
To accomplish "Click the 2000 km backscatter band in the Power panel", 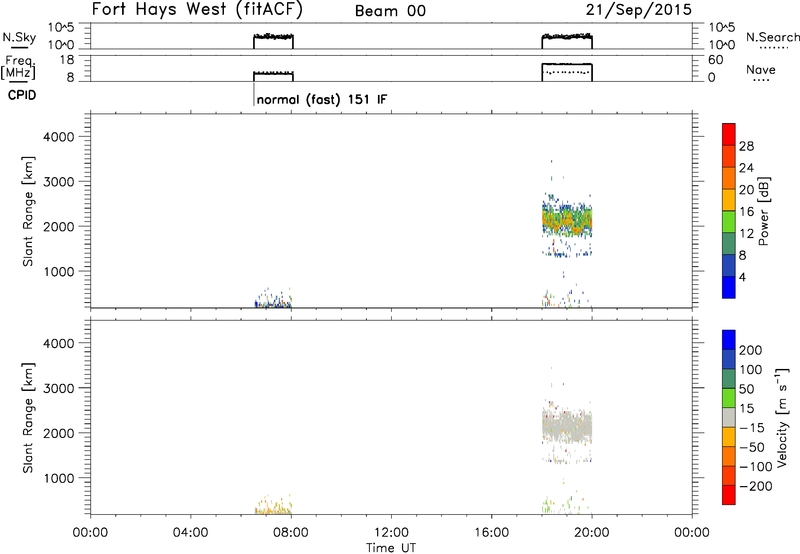I will click(567, 220).
